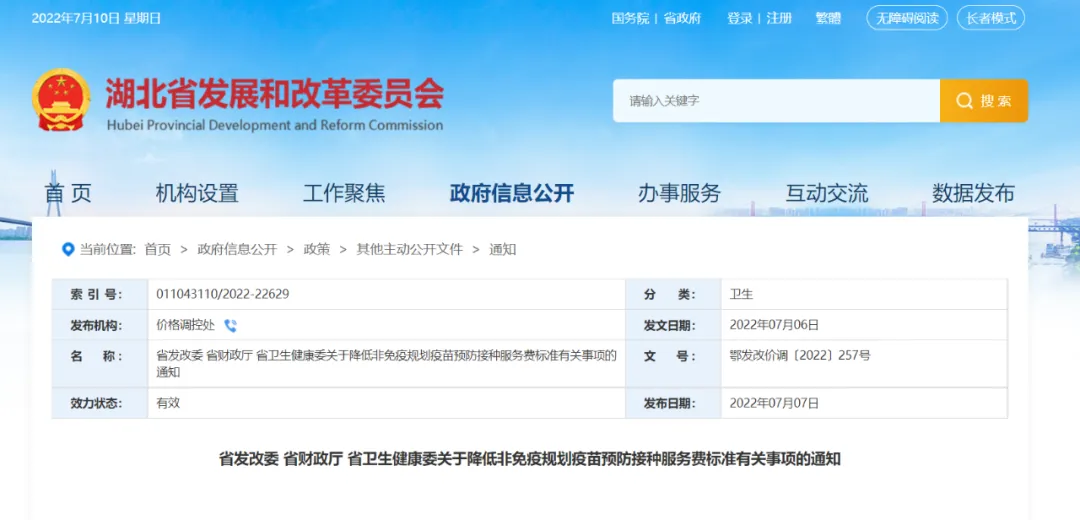
Task: Open 数据发布 in the navigation bar
Action: tap(973, 194)
